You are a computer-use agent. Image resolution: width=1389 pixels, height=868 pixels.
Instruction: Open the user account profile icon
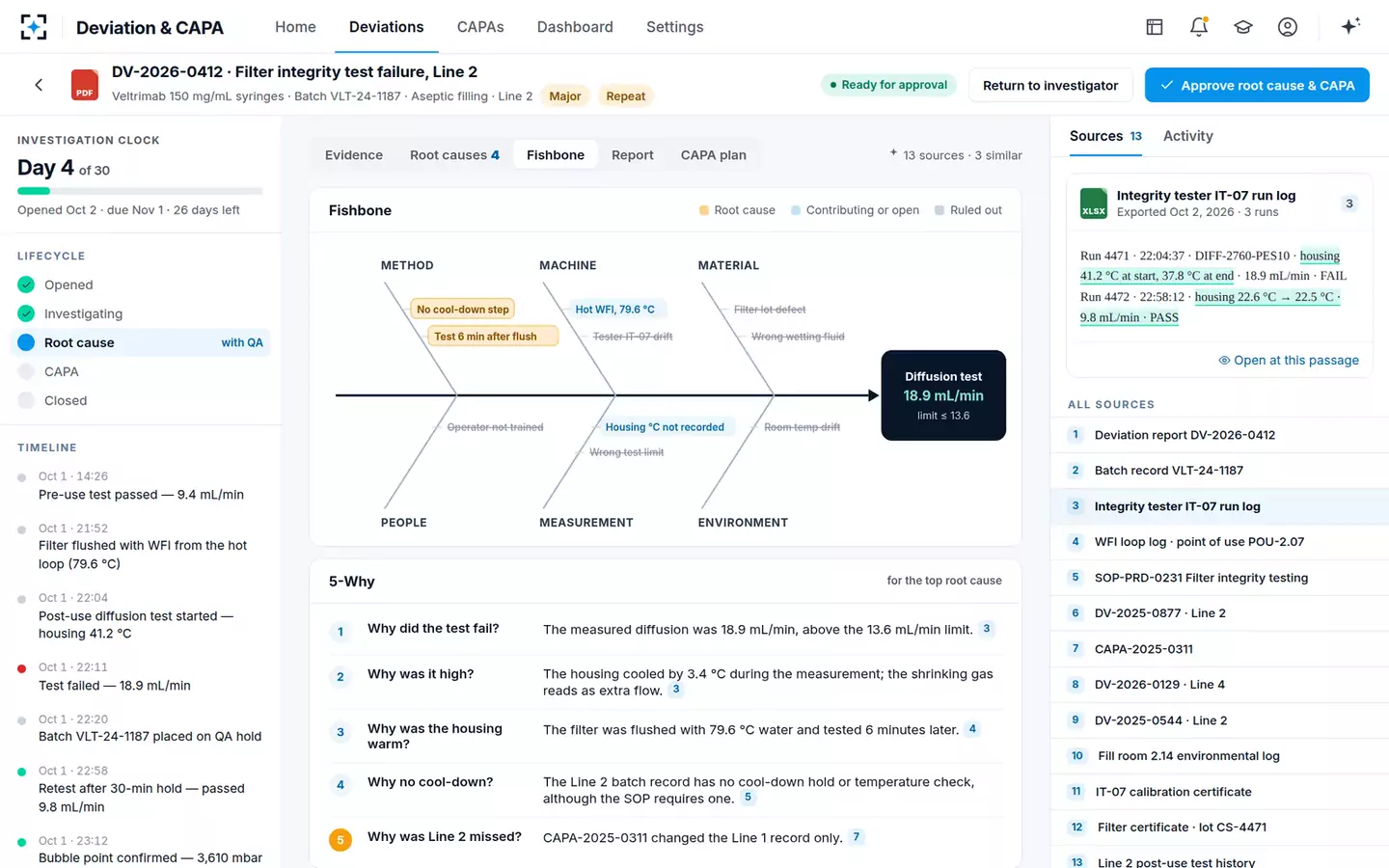pyautogui.click(x=1288, y=27)
